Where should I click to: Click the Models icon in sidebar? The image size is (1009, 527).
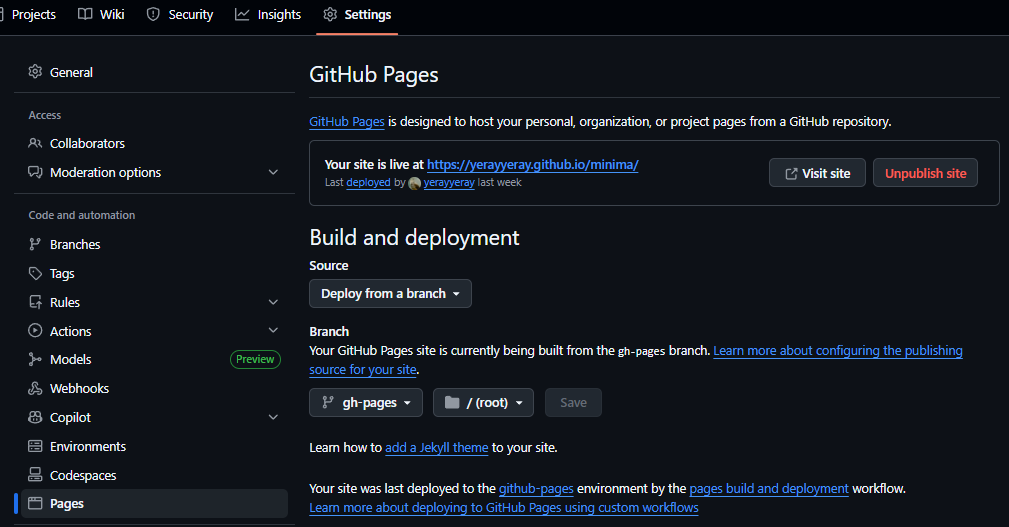tap(35, 359)
